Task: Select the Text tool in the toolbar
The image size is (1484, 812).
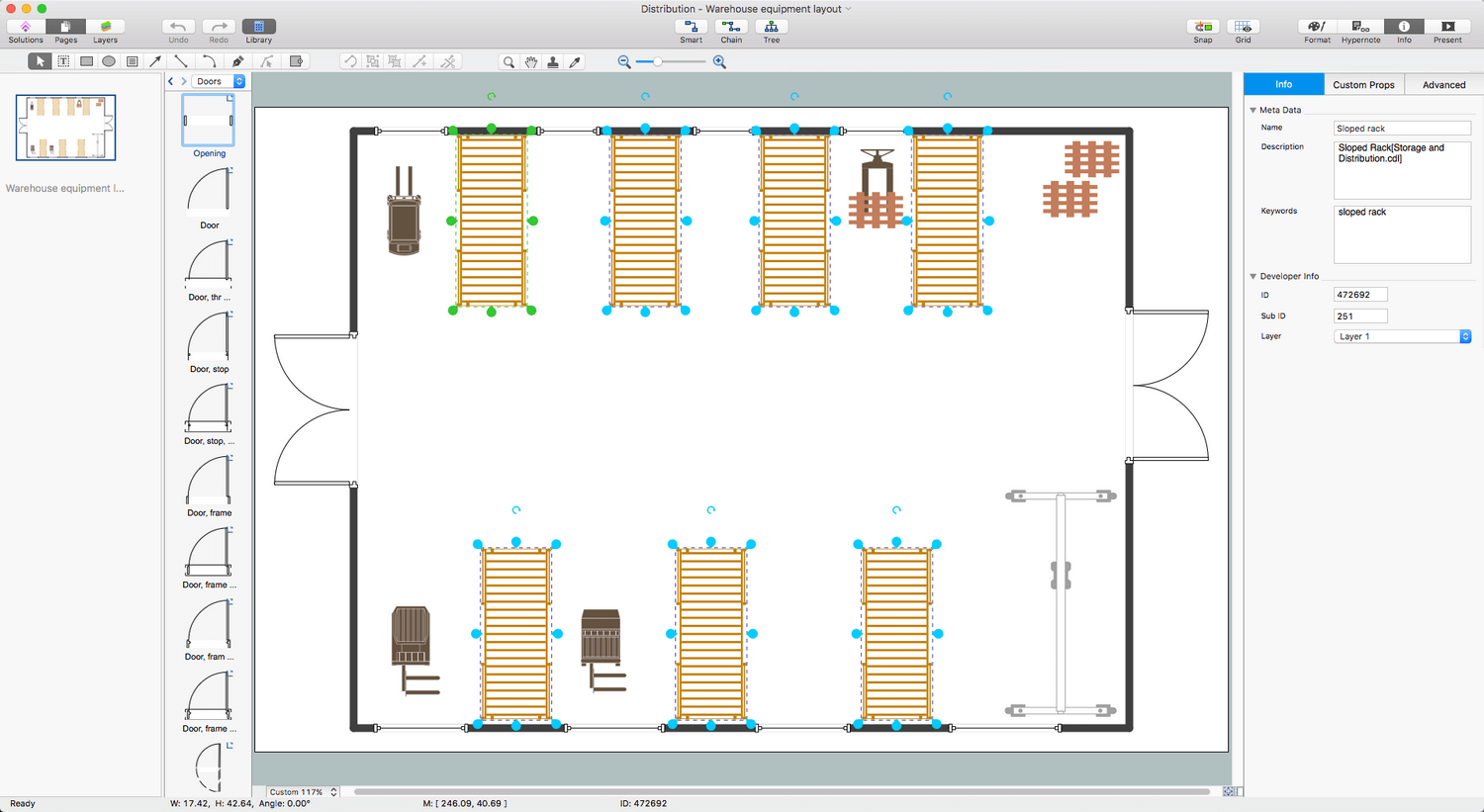Action: pyautogui.click(x=62, y=60)
